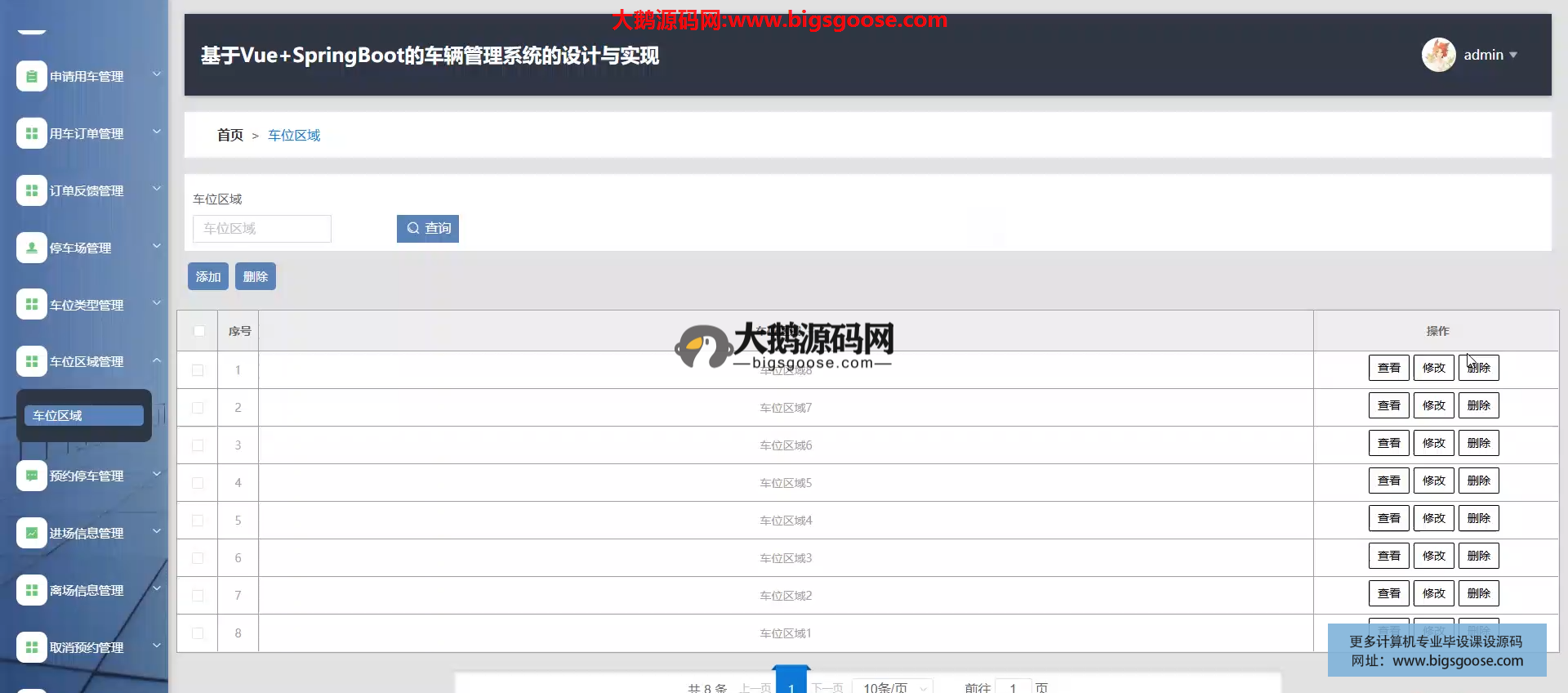Toggle the select-all checkbox in table header

(198, 331)
